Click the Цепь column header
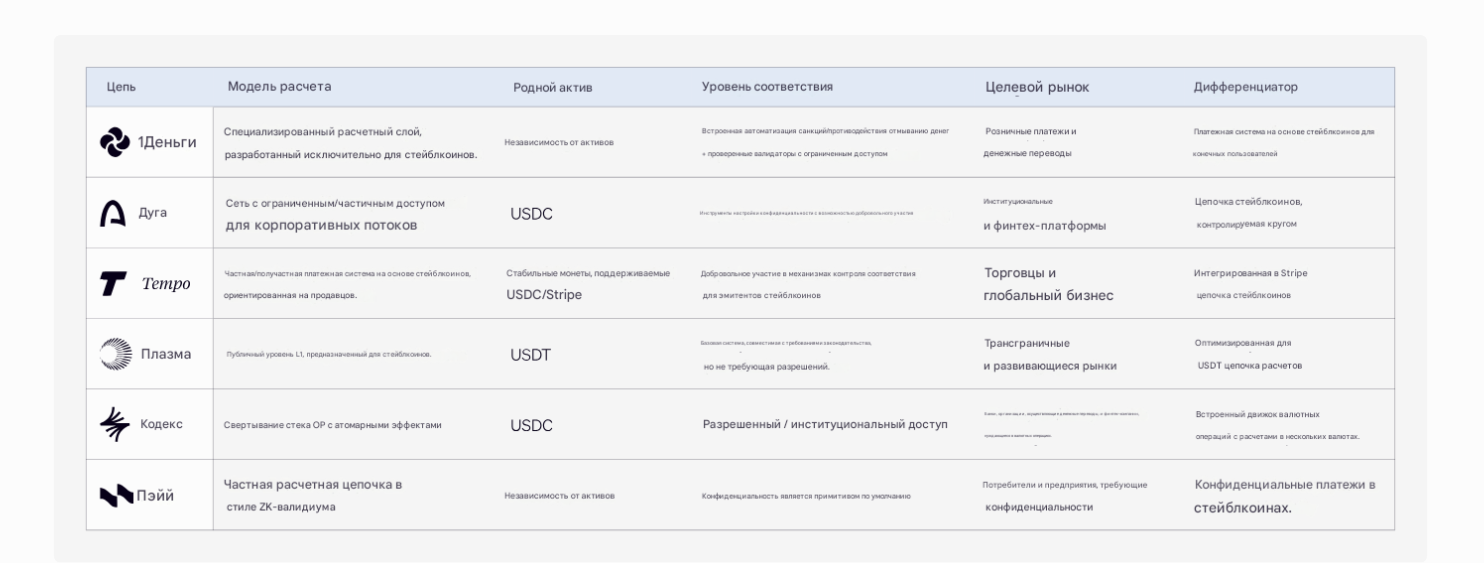The width and height of the screenshot is (1484, 563). (122, 87)
